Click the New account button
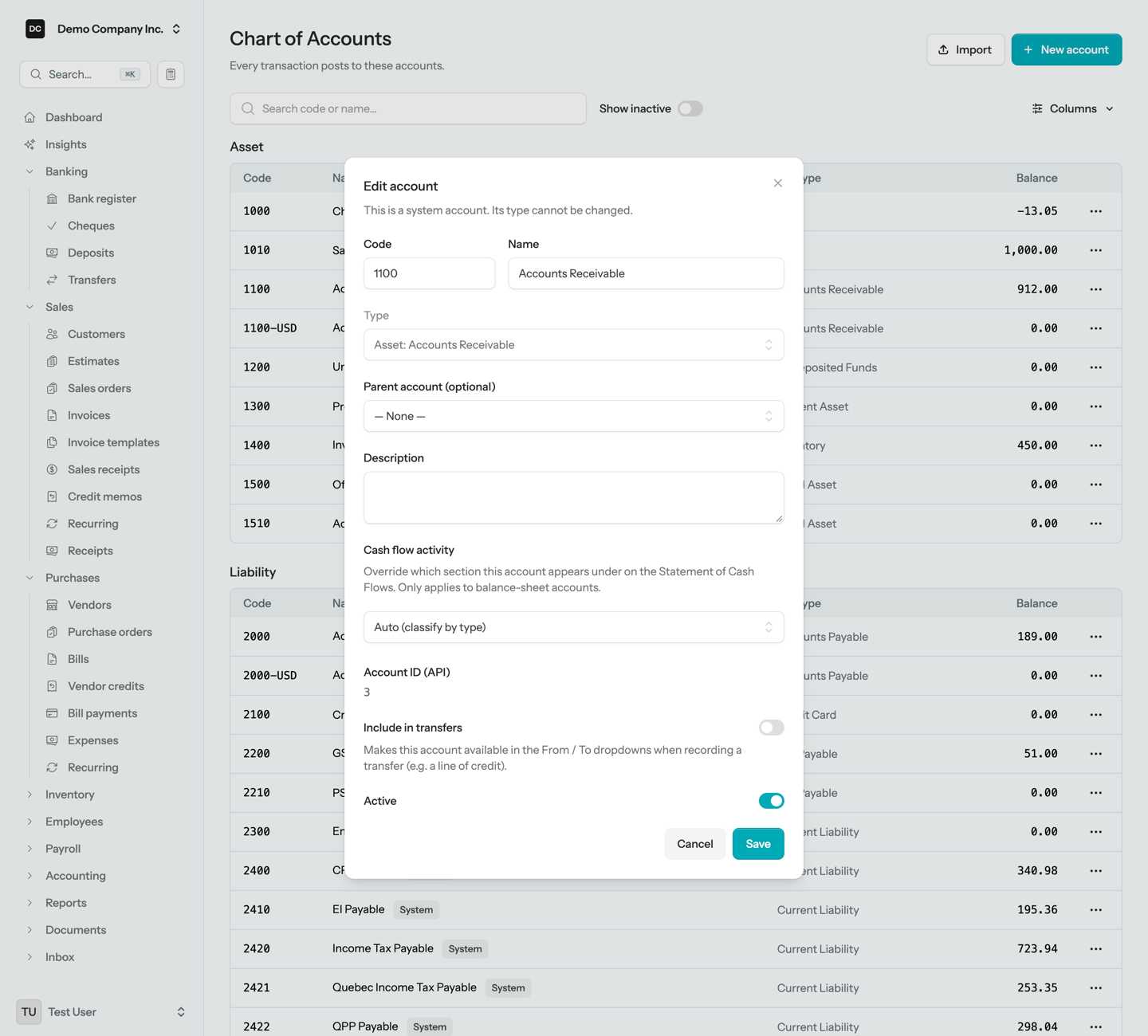Viewport: 1148px width, 1036px height. point(1067,49)
